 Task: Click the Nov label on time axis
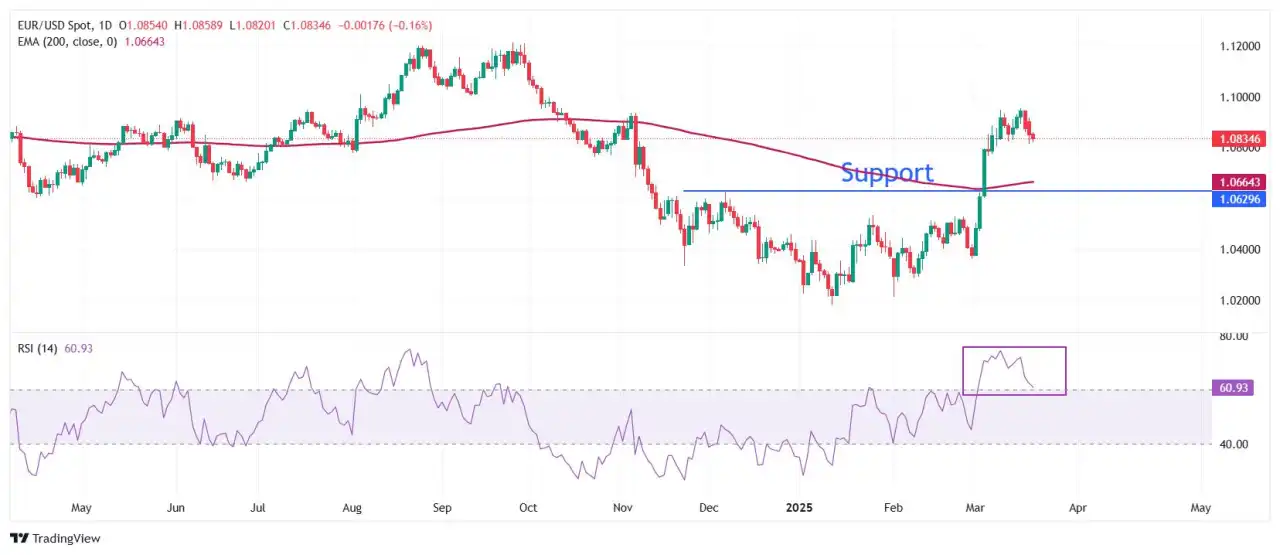coord(622,507)
